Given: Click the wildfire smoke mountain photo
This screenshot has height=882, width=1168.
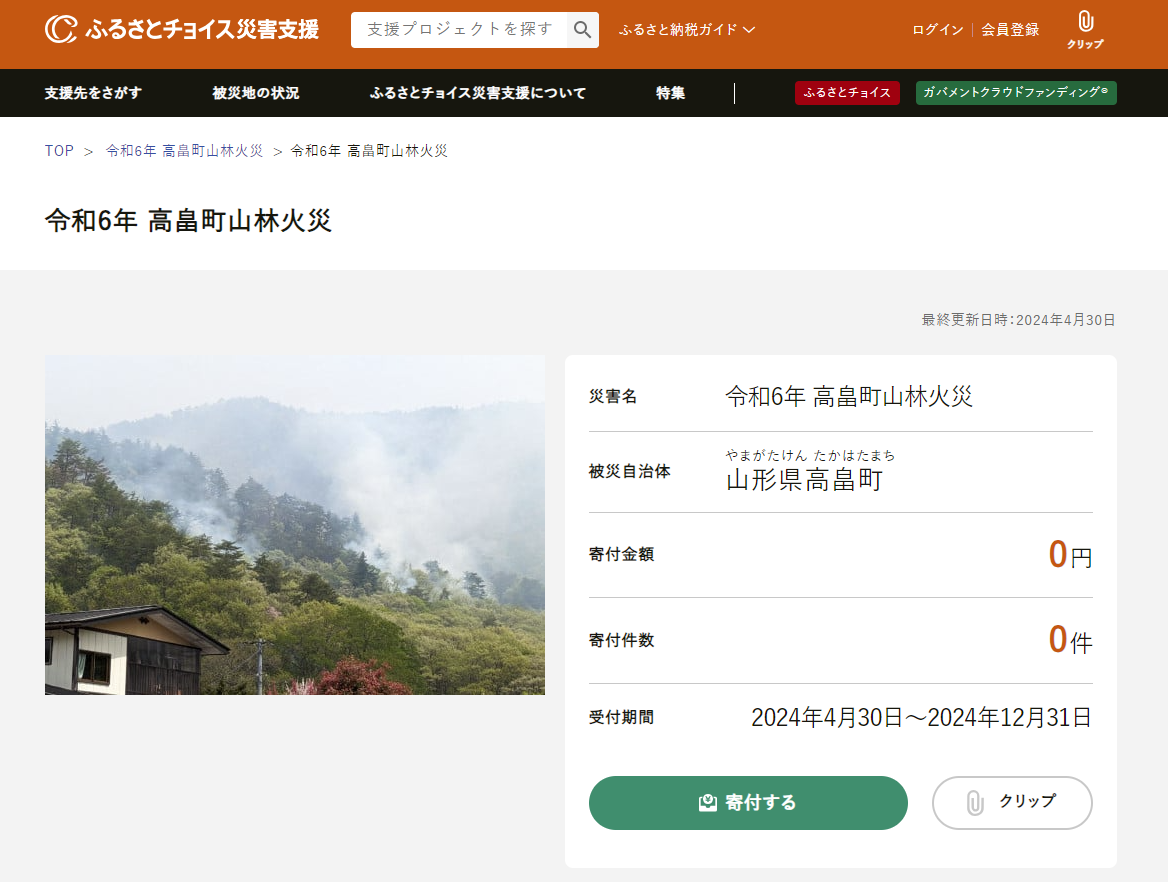Looking at the screenshot, I should pos(294,524).
